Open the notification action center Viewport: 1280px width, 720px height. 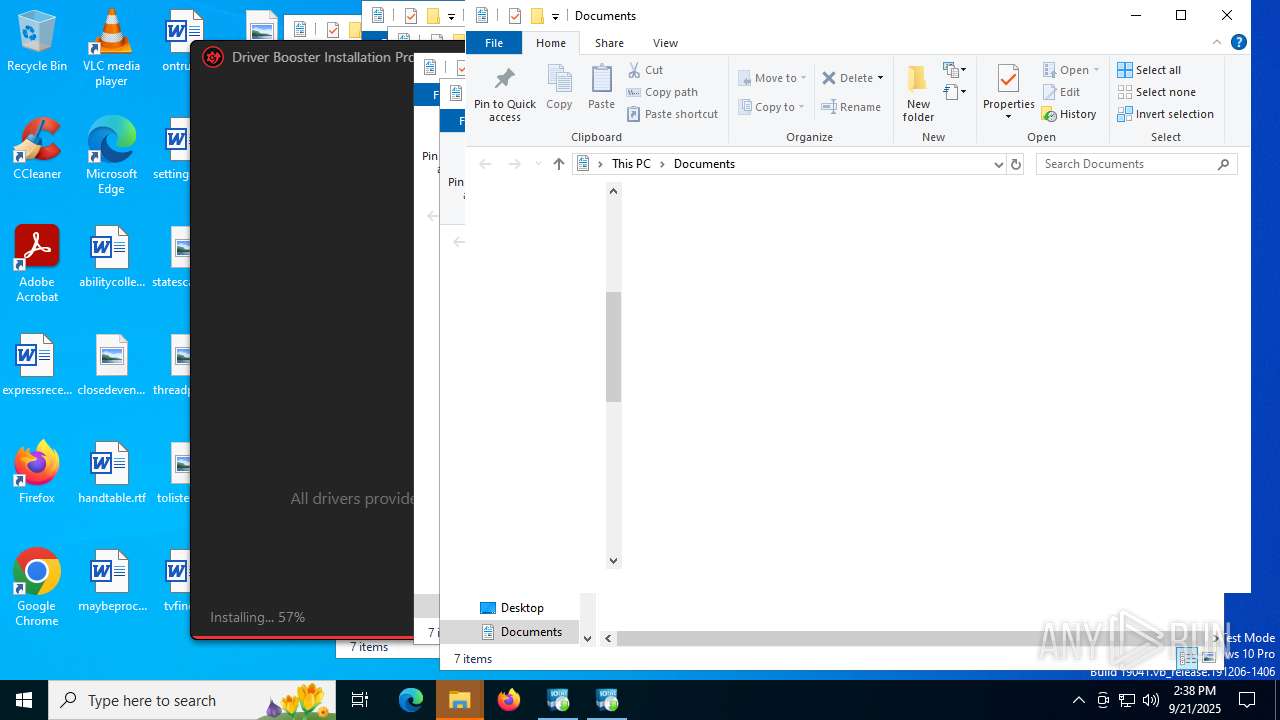tap(1247, 700)
